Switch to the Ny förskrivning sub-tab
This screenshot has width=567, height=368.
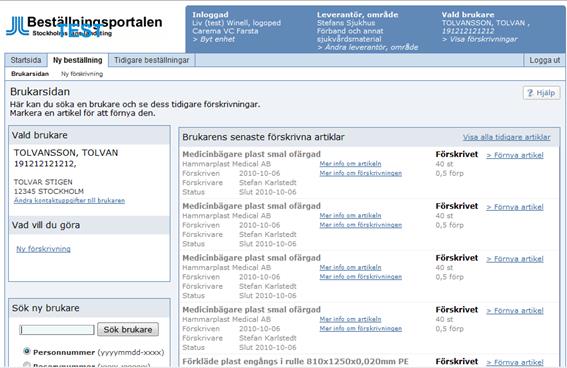tap(82, 74)
